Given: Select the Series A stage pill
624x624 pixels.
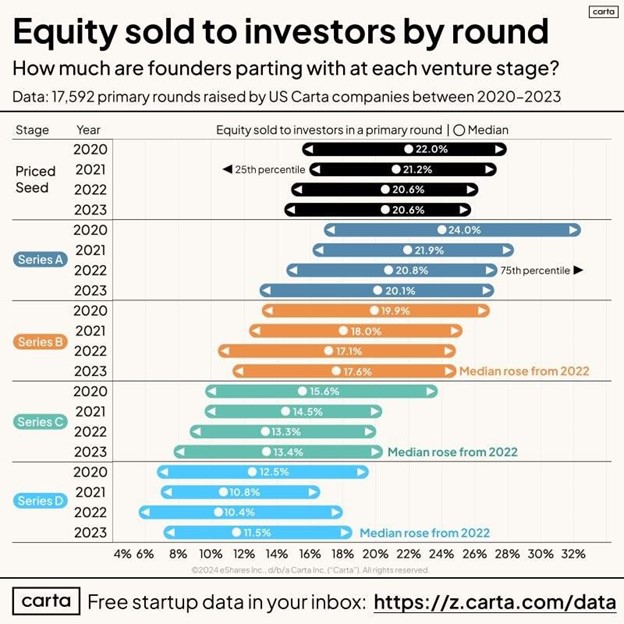Looking at the screenshot, I should (x=41, y=260).
